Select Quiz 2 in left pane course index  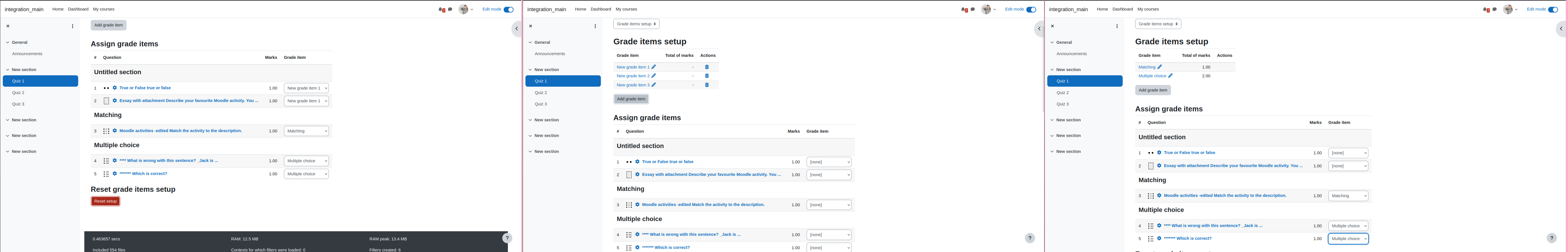click(x=18, y=92)
